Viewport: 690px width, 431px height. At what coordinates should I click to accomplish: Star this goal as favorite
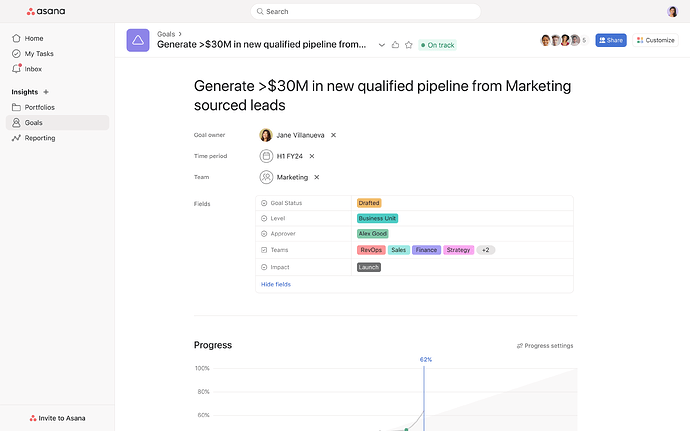click(x=409, y=45)
